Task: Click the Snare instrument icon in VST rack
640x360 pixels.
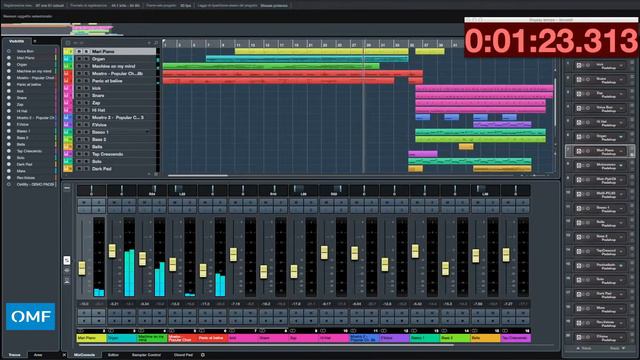Action: click(x=579, y=80)
